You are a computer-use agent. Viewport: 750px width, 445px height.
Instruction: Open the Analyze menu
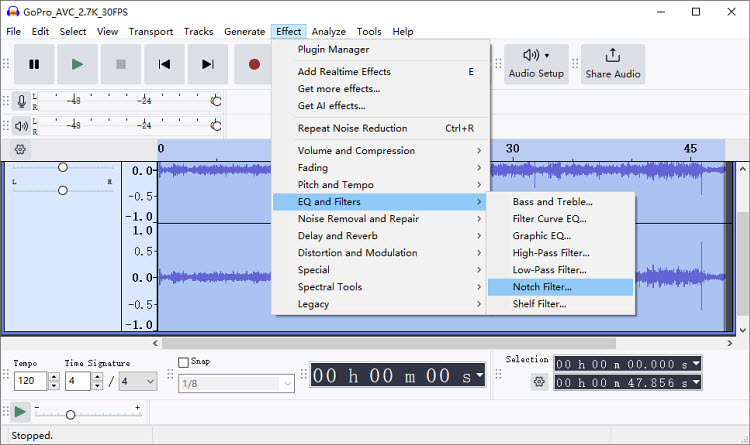(x=328, y=32)
